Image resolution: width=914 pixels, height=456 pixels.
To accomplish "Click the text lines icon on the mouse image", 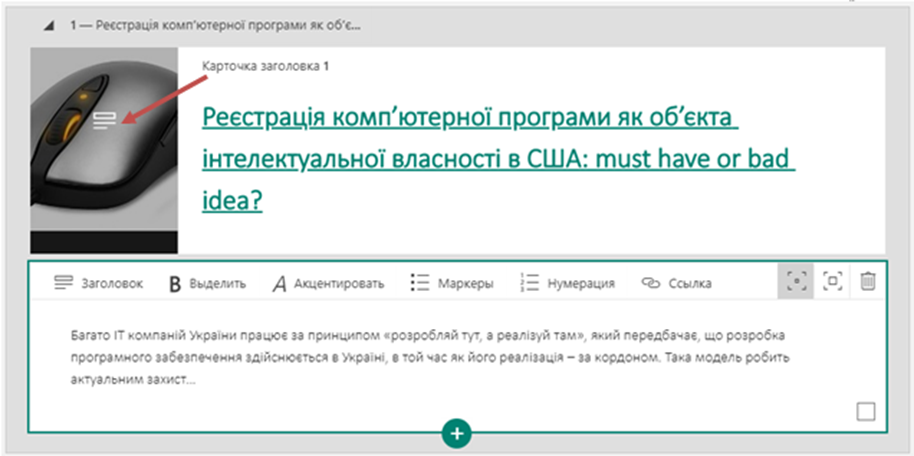I will tap(105, 121).
